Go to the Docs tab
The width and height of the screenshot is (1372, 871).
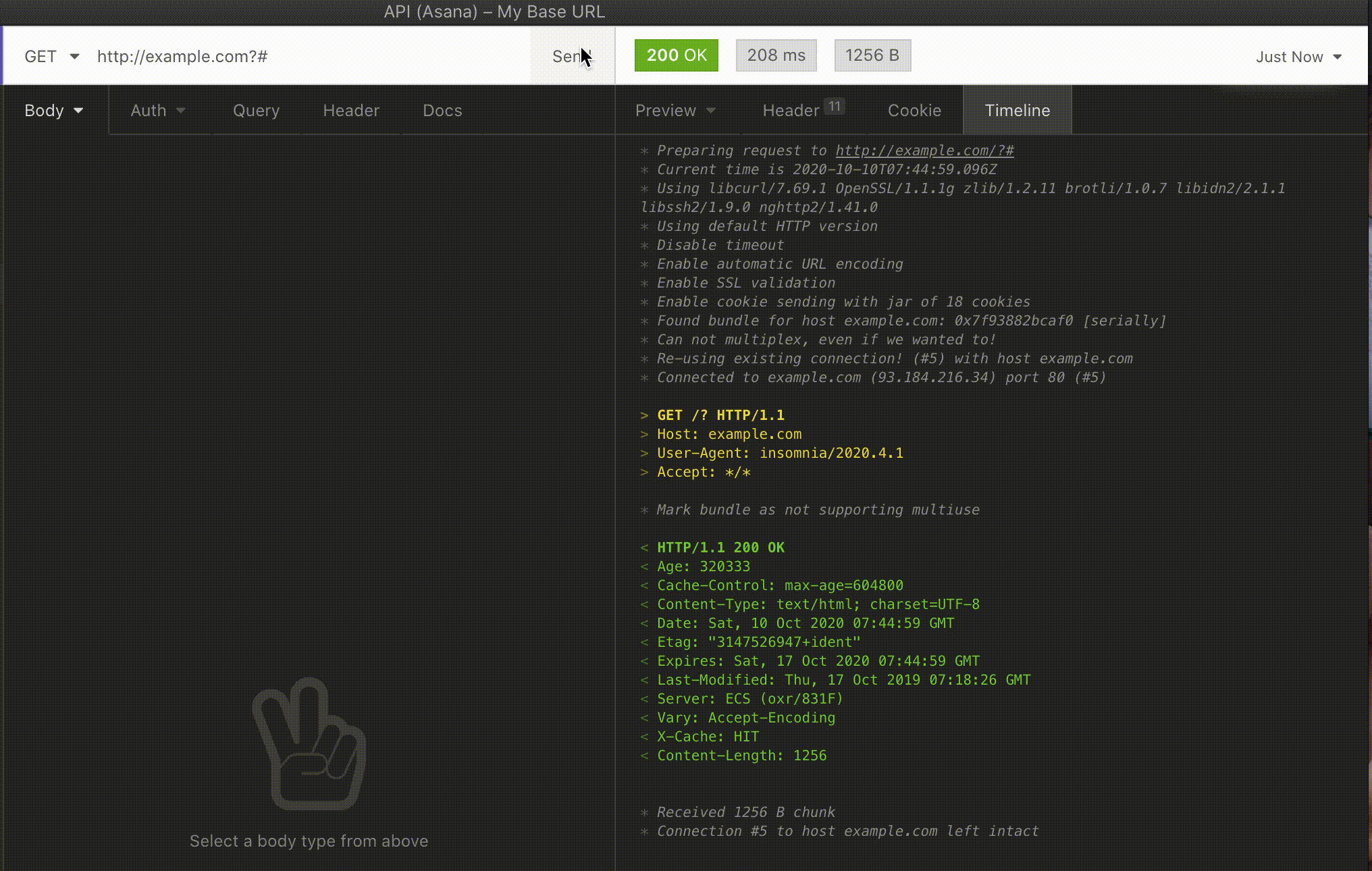coord(442,111)
